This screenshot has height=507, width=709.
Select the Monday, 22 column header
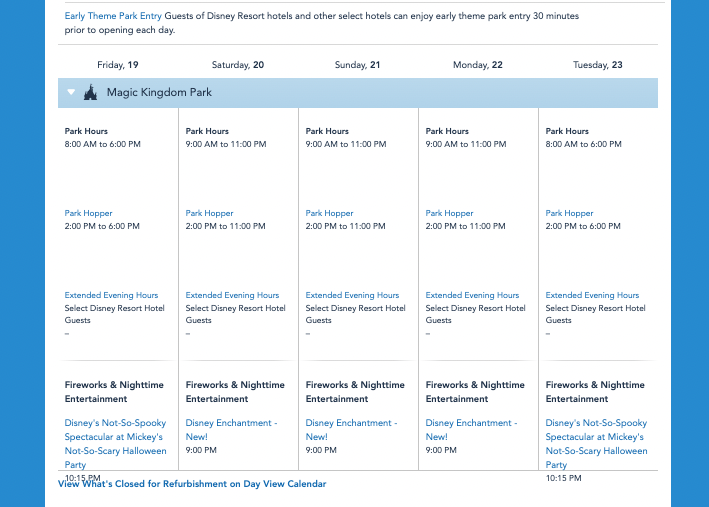tap(477, 65)
